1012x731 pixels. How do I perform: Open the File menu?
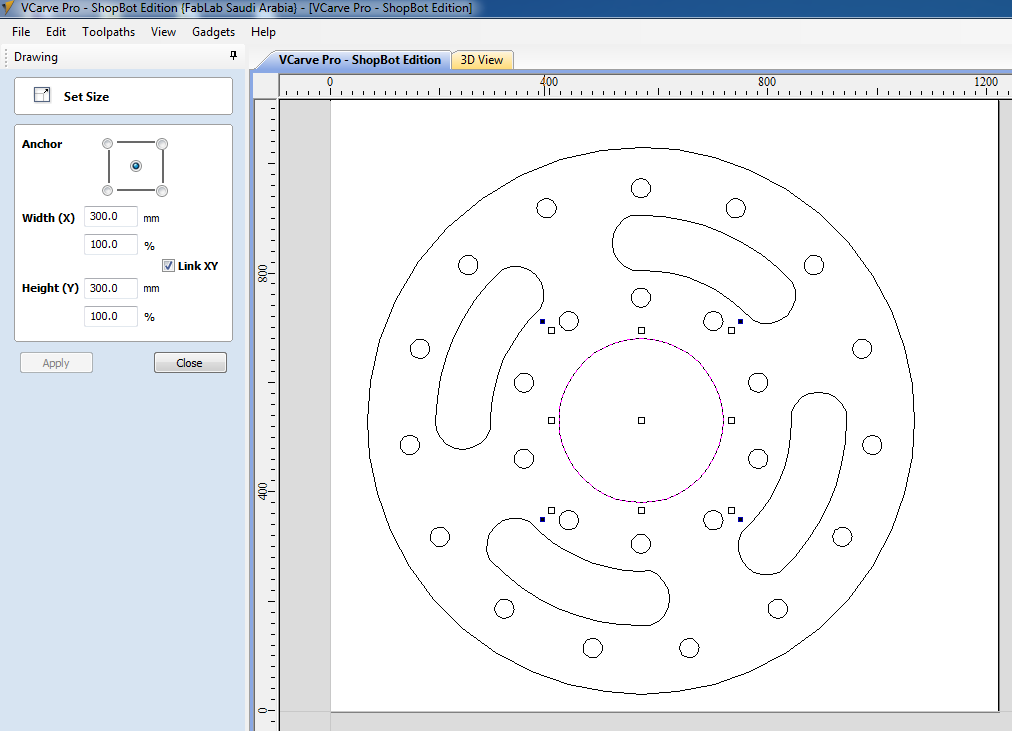tap(21, 32)
